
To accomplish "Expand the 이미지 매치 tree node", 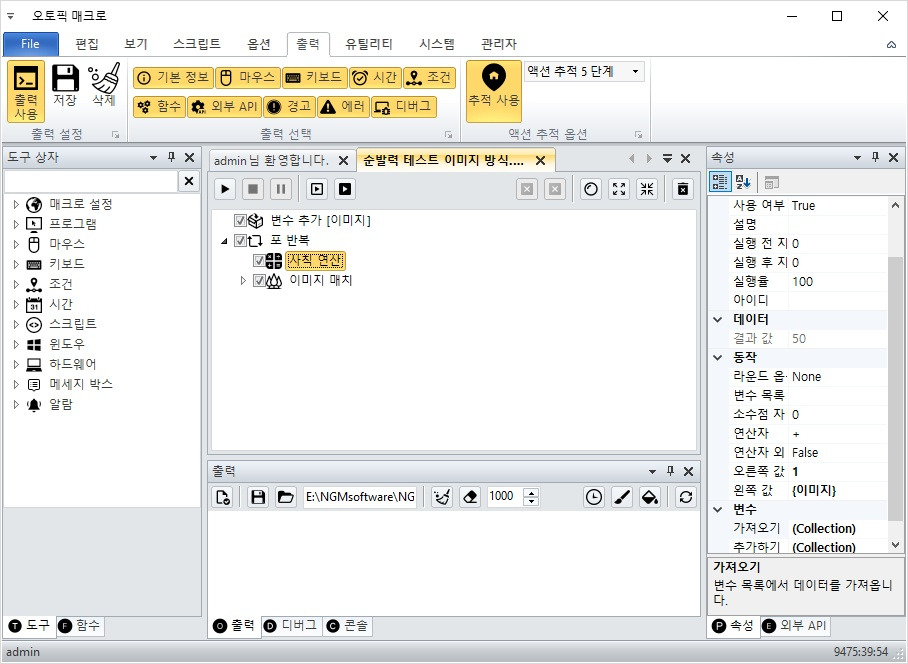I will click(x=243, y=281).
